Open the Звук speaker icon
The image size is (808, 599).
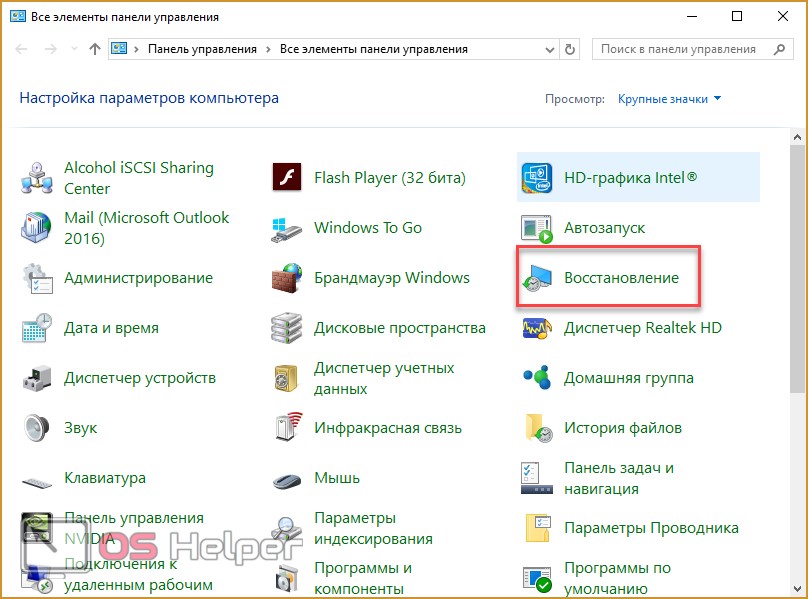click(37, 428)
